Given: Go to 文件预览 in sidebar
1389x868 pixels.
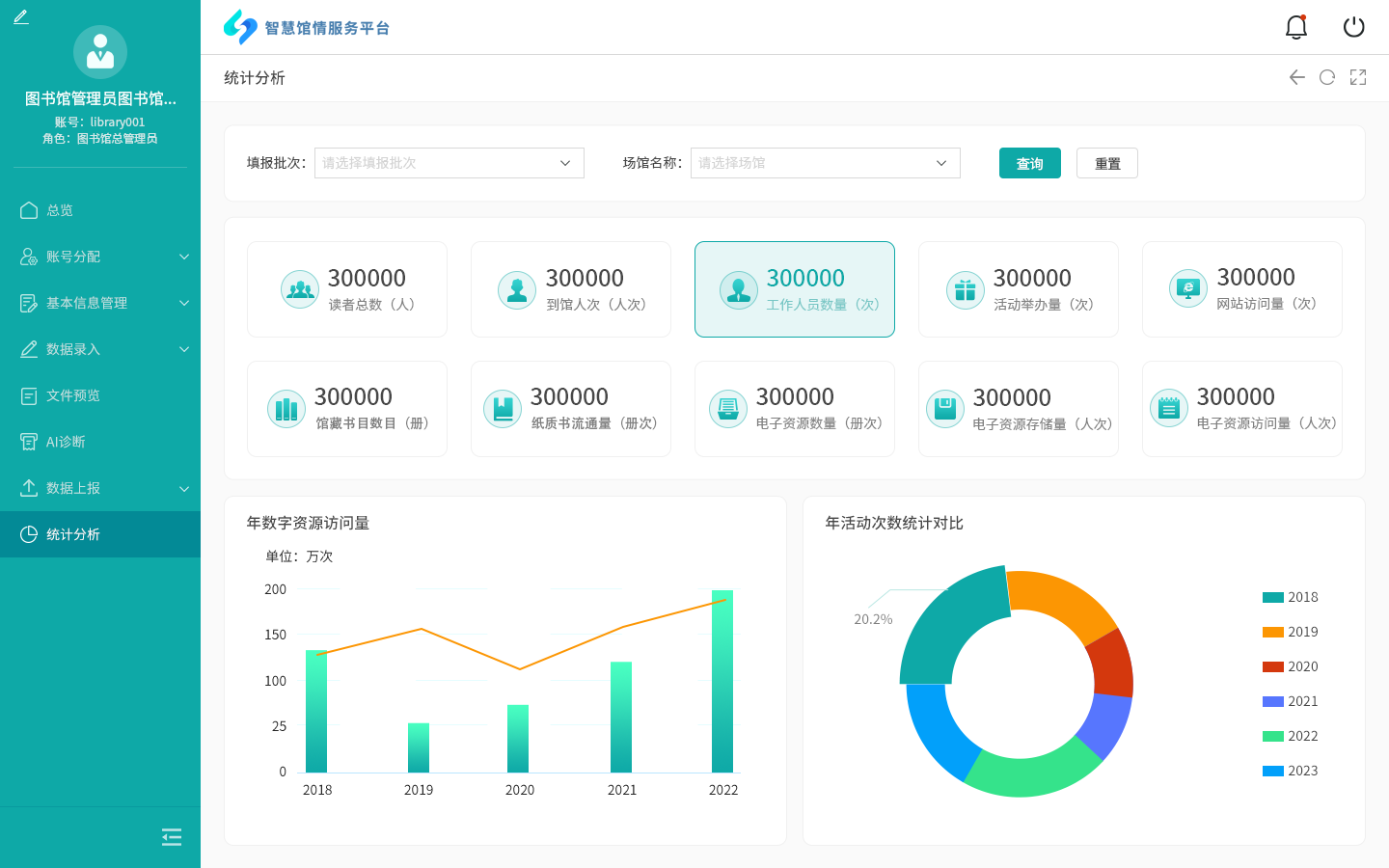Looking at the screenshot, I should 72,395.
